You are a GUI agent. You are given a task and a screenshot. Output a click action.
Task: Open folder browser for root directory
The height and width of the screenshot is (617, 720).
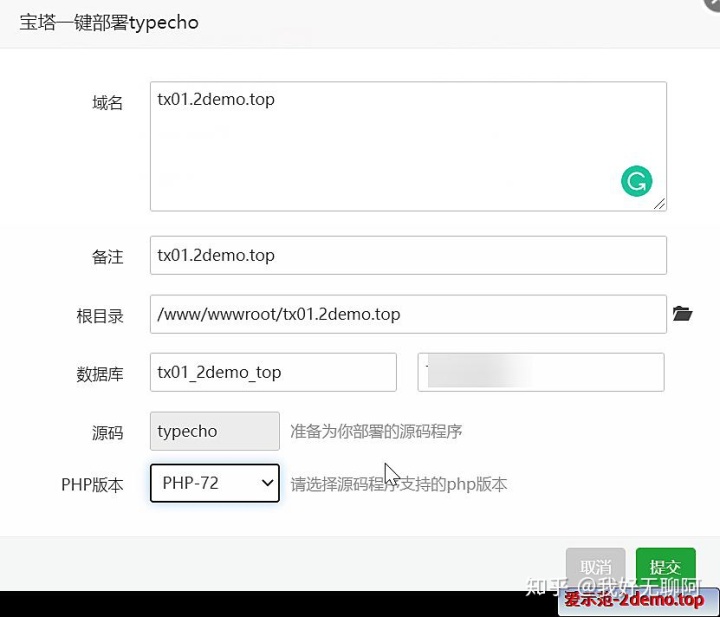tap(682, 314)
